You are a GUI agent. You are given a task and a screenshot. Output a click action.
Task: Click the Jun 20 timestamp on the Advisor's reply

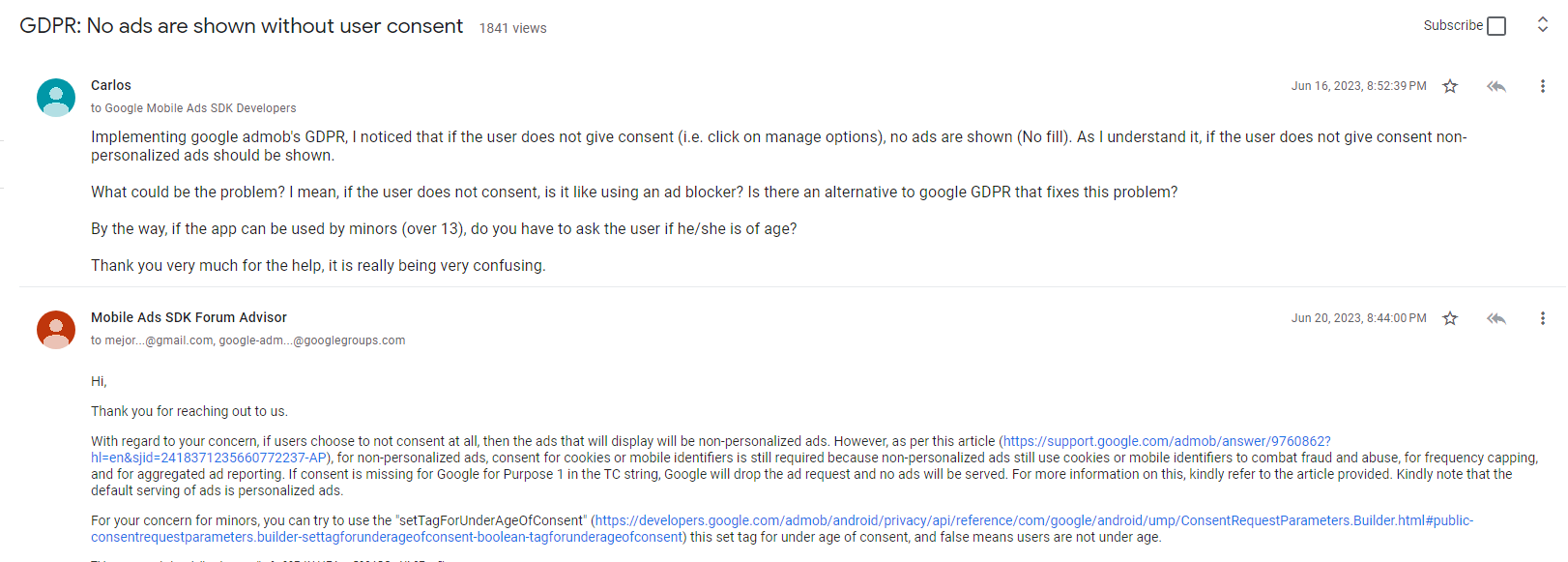[x=1359, y=317]
